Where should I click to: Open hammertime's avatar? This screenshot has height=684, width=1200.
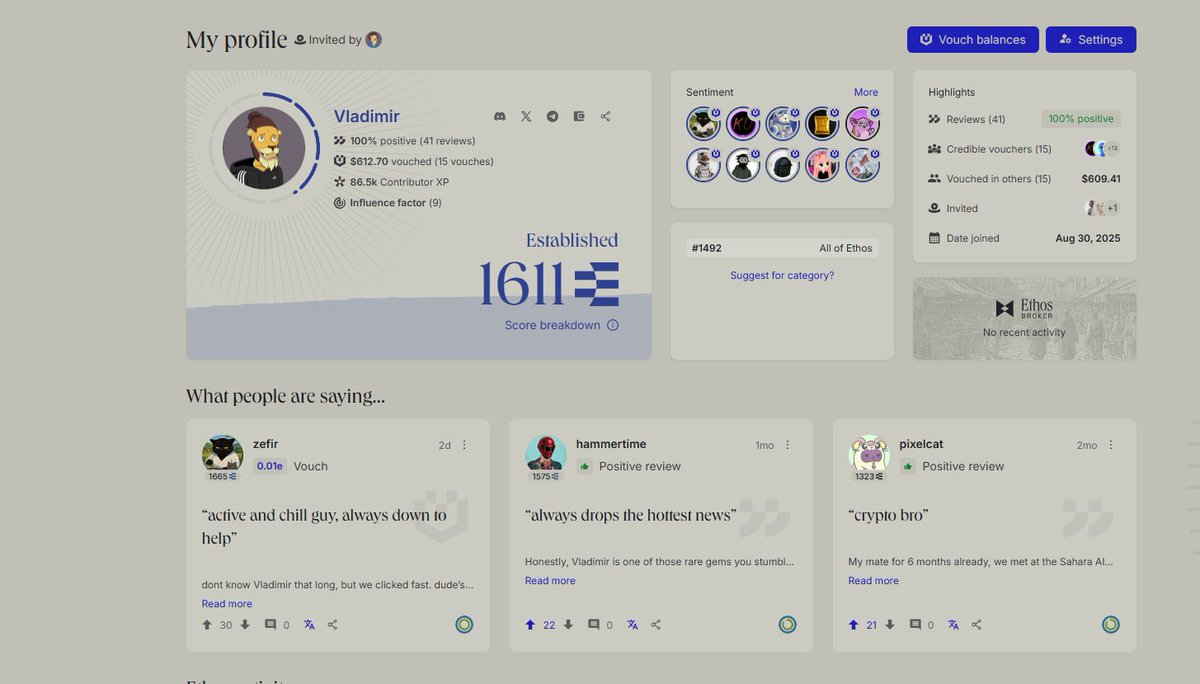click(545, 454)
